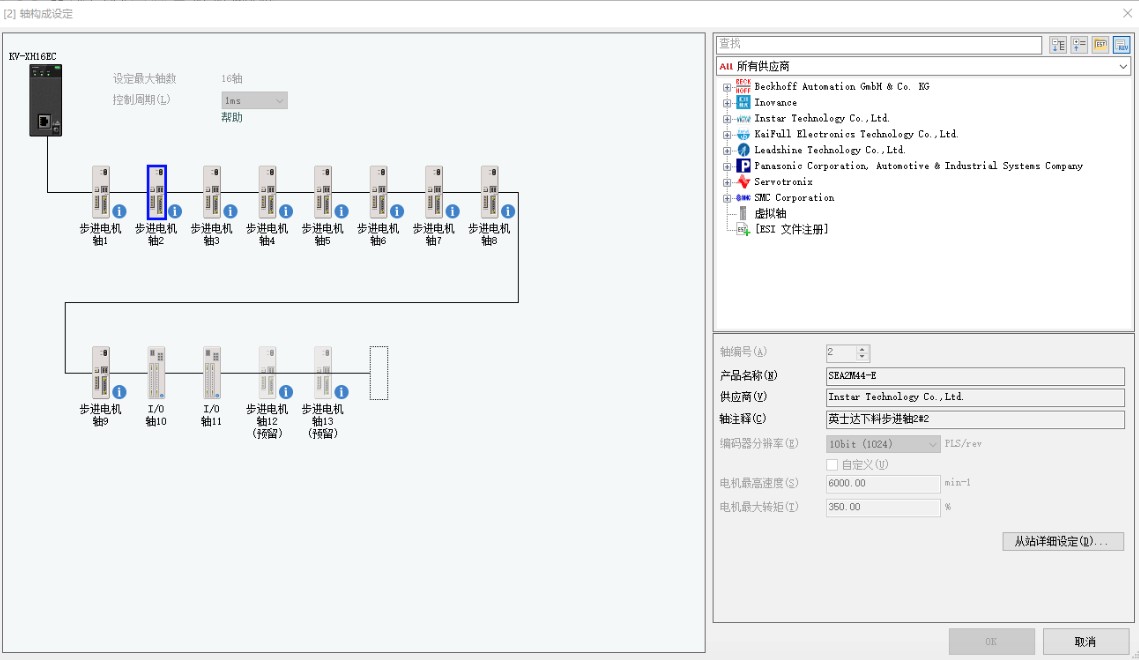Select the KV-XH16EC controller unit icon
Viewport: 1139px width, 660px height.
tap(46, 99)
